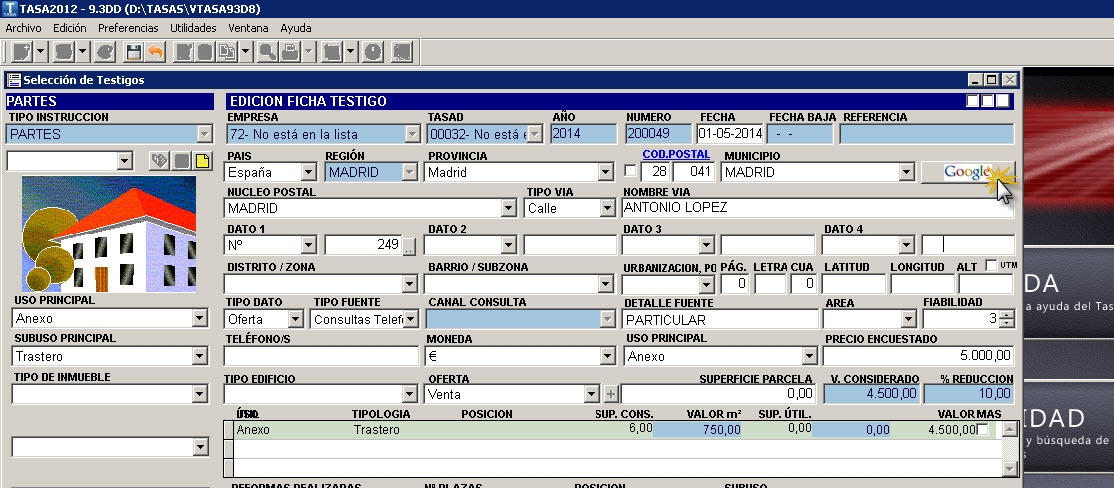This screenshot has width=1114, height=488.
Task: Click the tag icon in PARTES panel
Action: [x=159, y=161]
